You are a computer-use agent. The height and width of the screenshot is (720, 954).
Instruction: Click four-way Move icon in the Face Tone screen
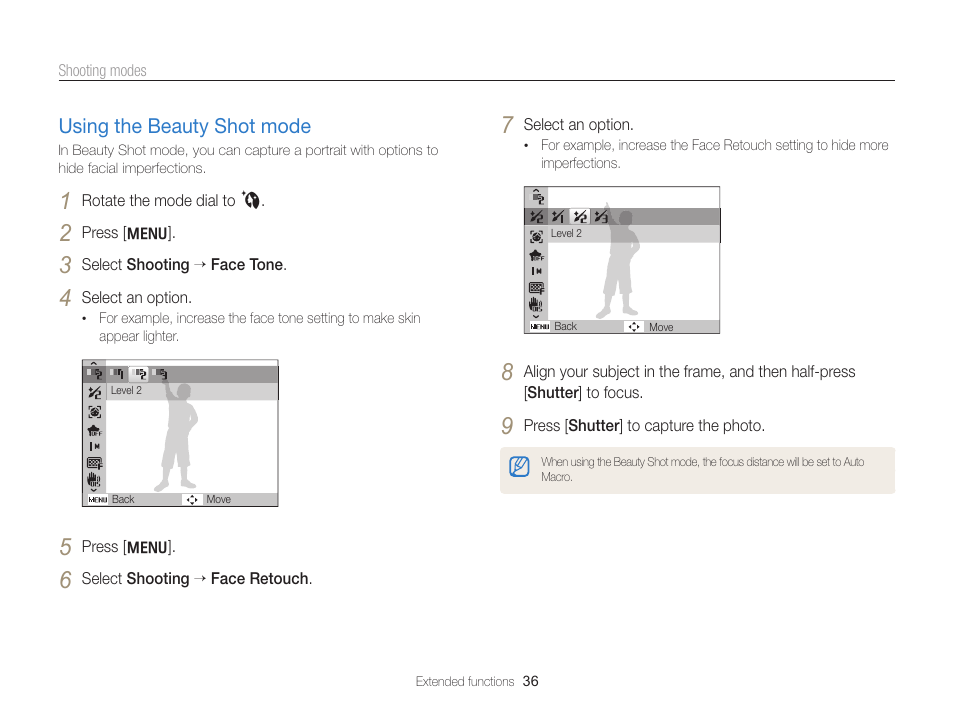click(x=192, y=500)
